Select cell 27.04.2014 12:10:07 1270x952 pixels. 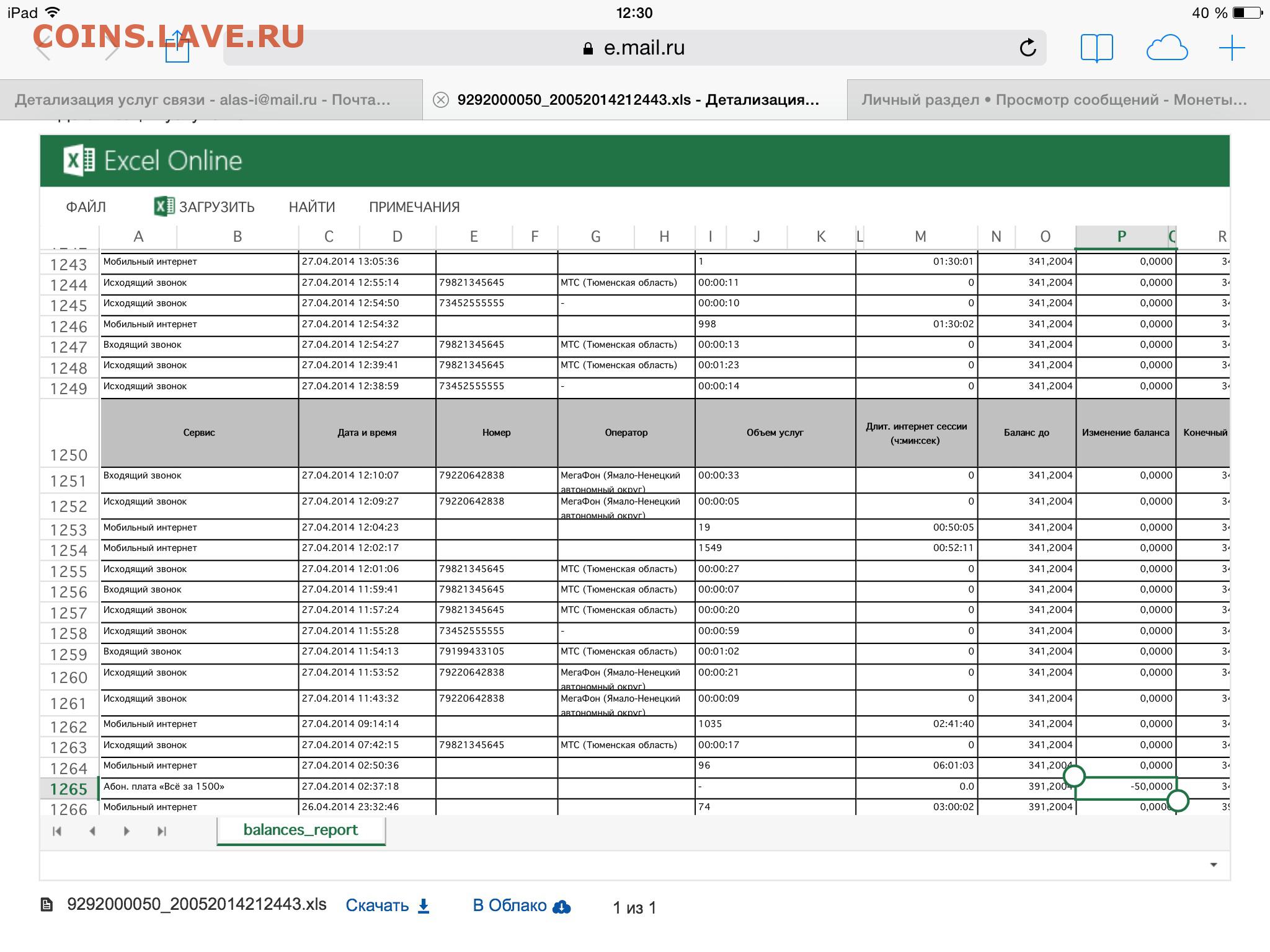click(x=367, y=479)
